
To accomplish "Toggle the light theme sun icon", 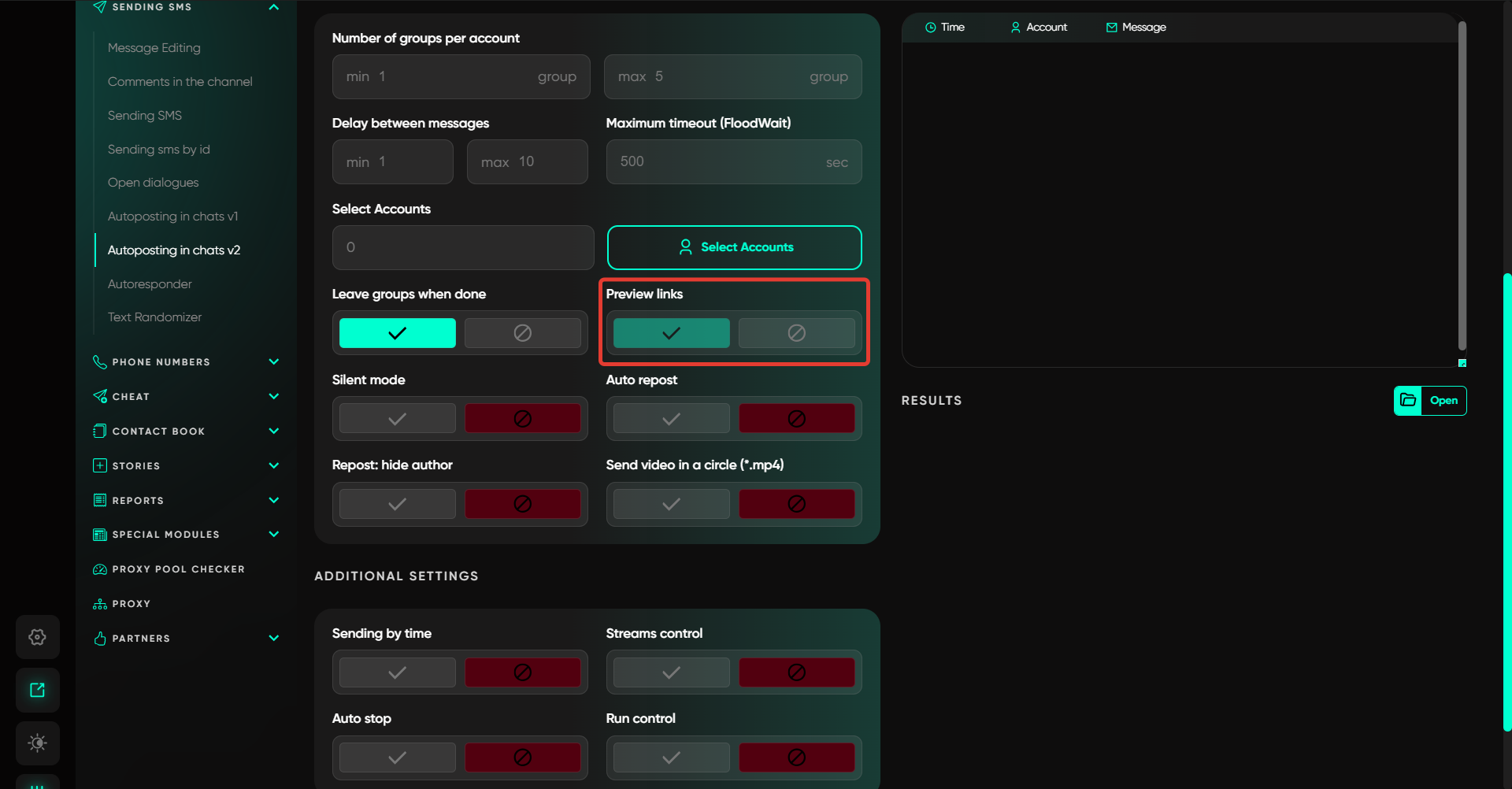I will click(37, 743).
